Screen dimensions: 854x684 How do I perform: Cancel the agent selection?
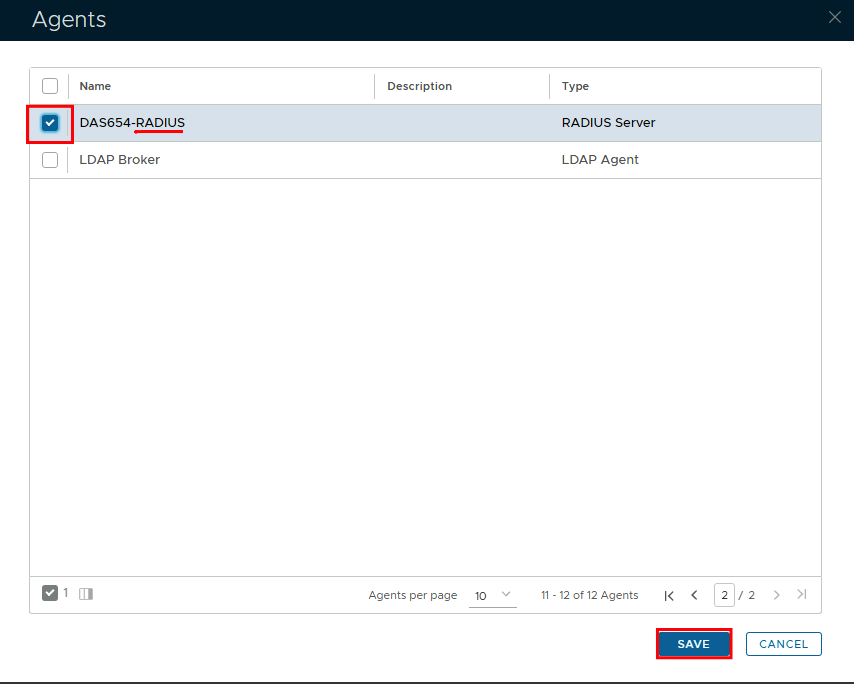point(783,644)
